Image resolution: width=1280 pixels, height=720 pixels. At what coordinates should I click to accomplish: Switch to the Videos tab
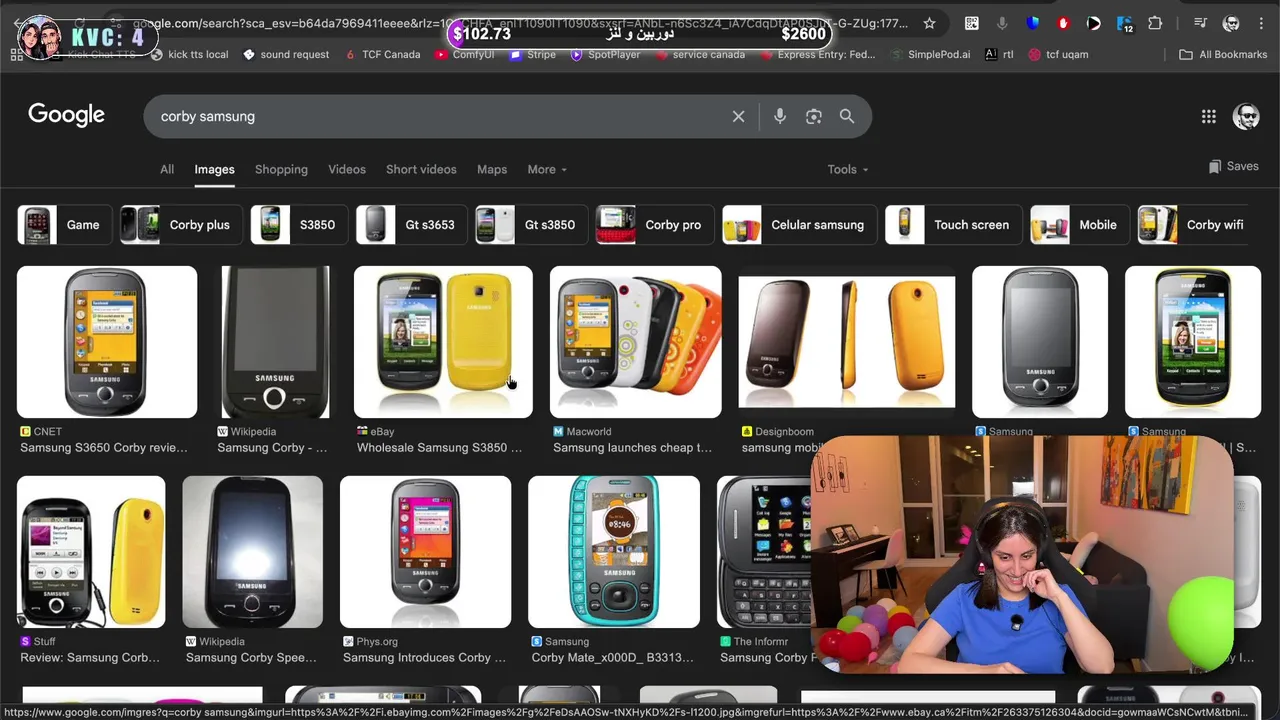(x=347, y=169)
